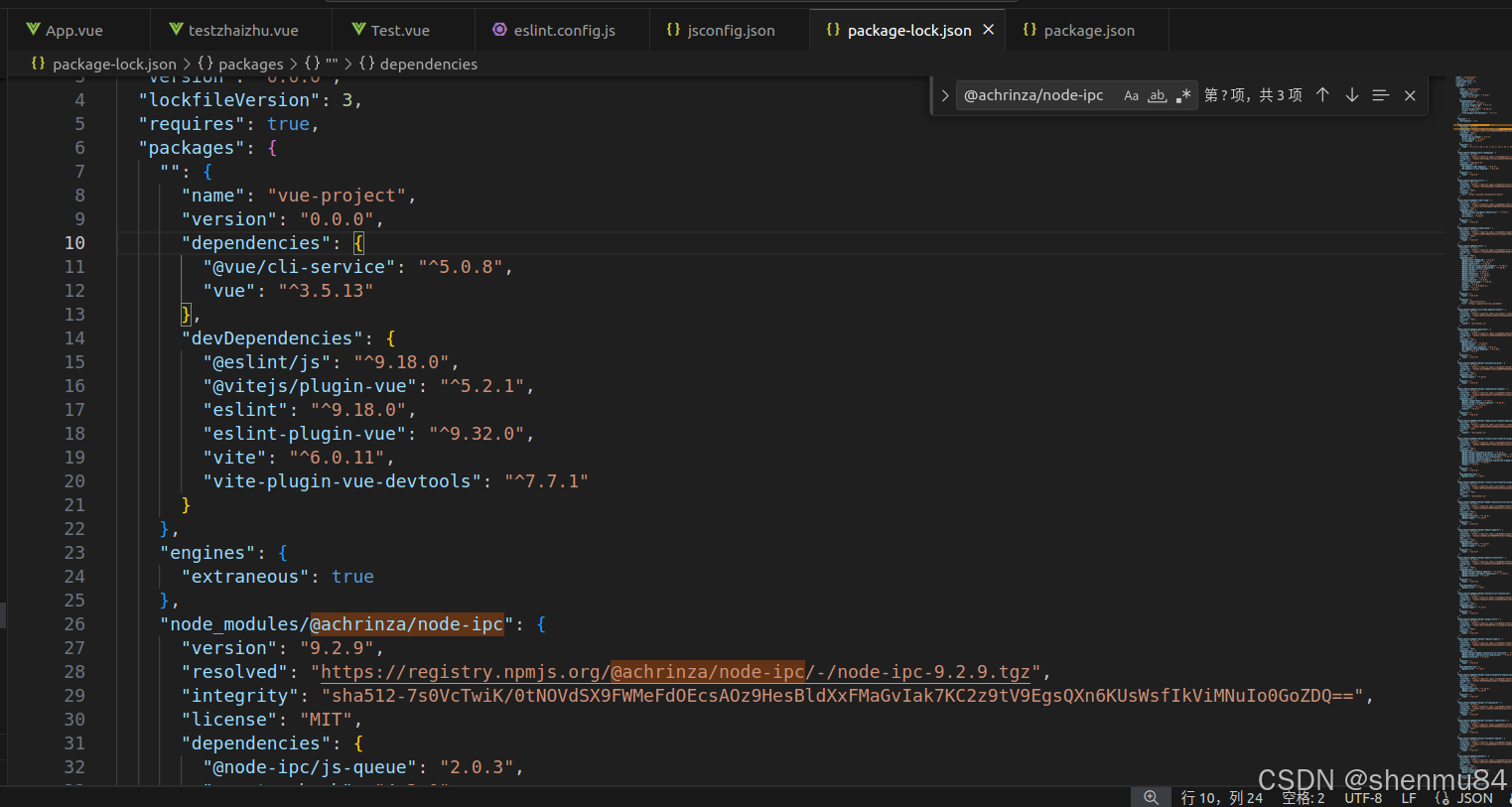The image size is (1512, 807).
Task: Go to the previous search match
Action: coord(1321,95)
